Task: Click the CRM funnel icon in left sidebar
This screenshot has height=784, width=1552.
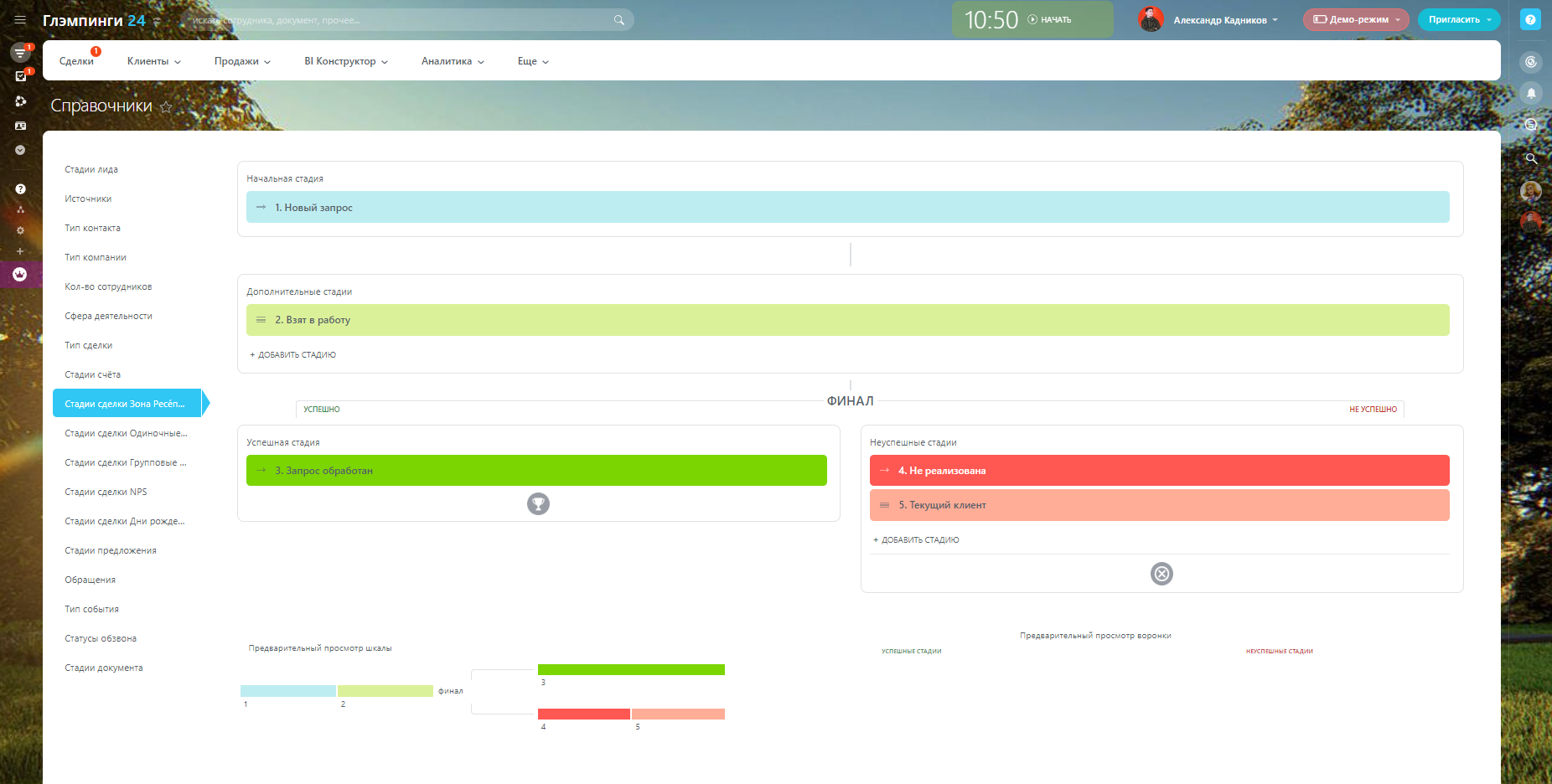Action: pos(20,53)
